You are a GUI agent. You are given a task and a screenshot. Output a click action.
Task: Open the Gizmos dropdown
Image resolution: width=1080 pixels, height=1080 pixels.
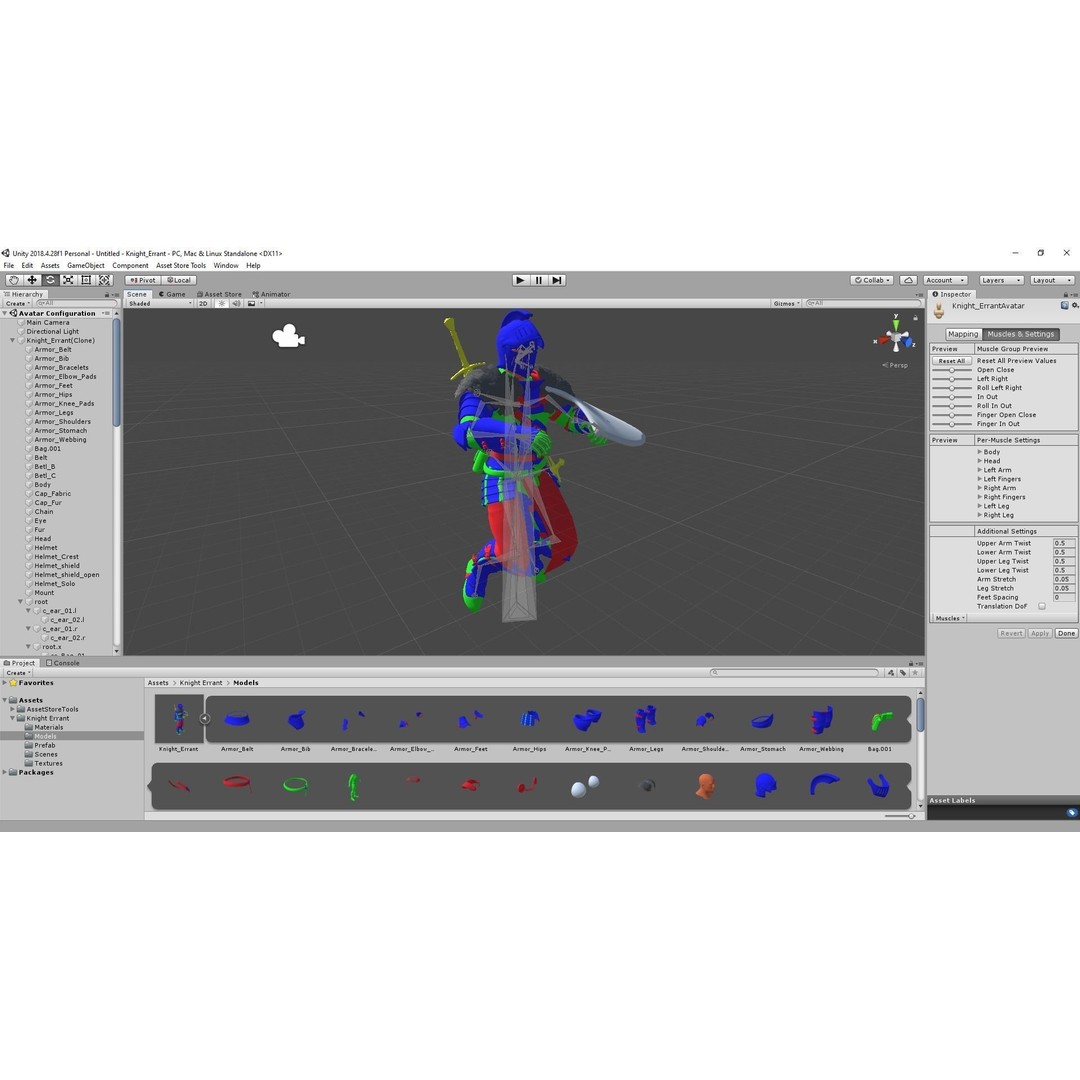point(787,303)
